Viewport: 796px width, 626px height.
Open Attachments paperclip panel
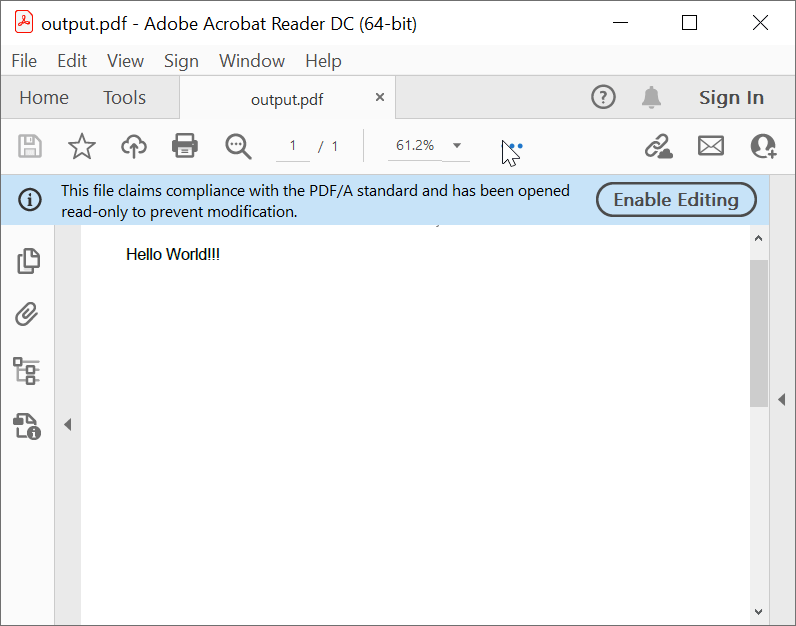(x=26, y=314)
